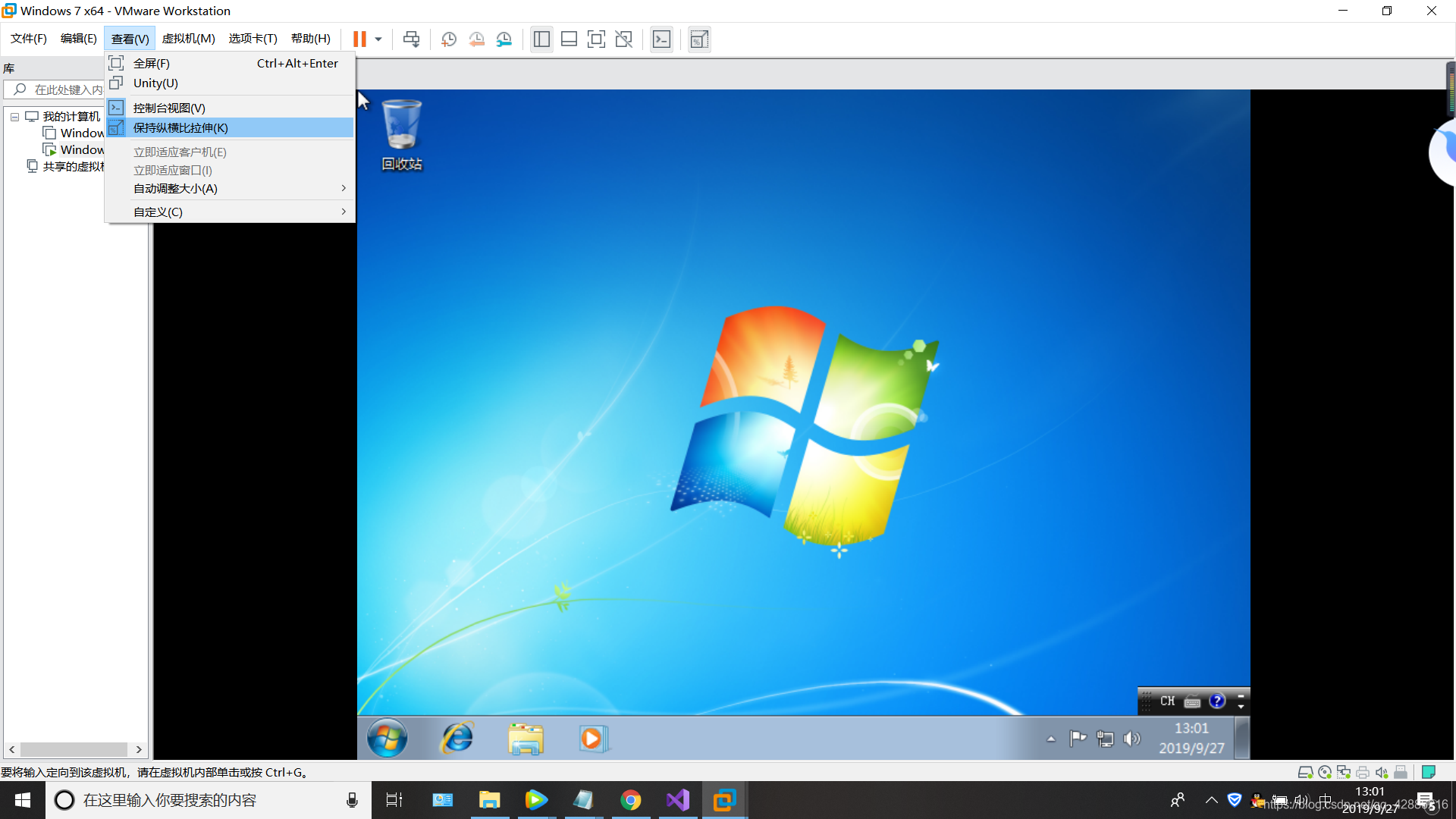Toggle the thumbnail bar view icon

(569, 39)
